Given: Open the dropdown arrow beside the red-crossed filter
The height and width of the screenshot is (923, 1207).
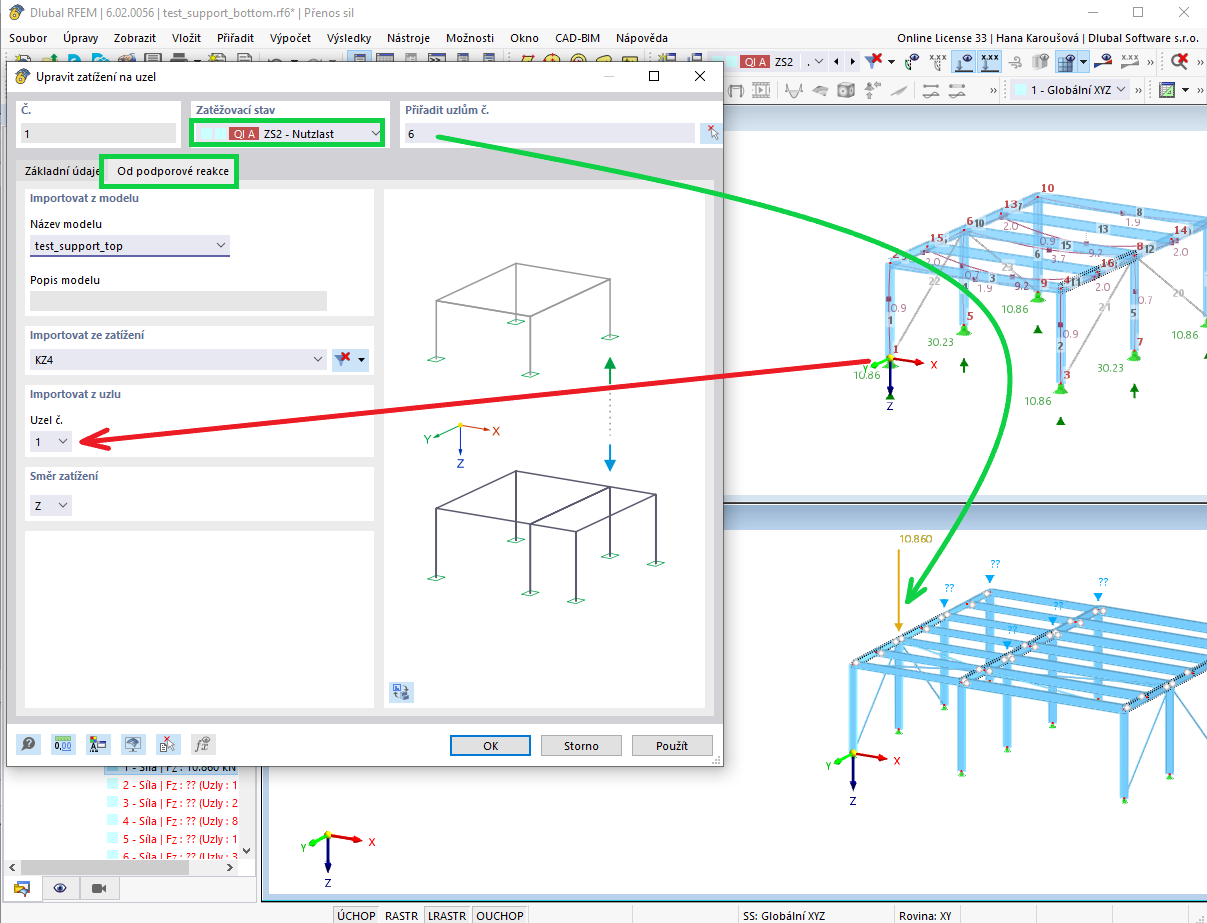Looking at the screenshot, I should 892,62.
